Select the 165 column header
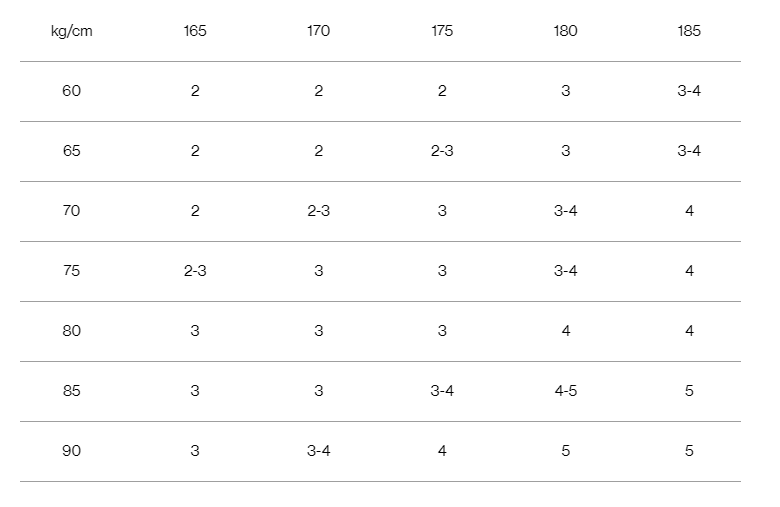 click(195, 31)
